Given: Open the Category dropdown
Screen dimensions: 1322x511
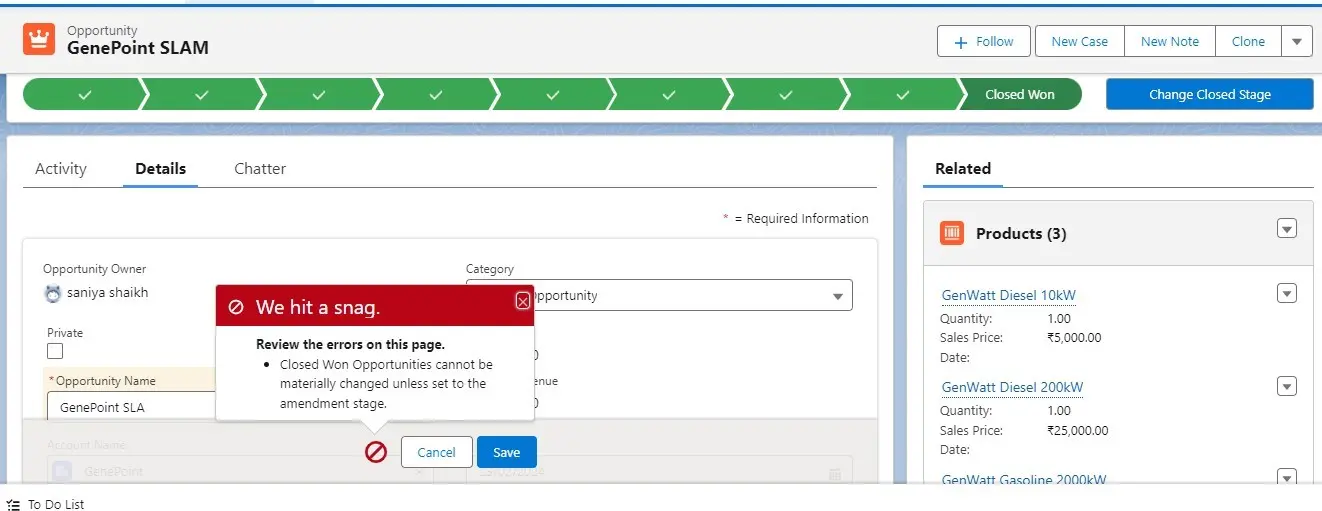Looking at the screenshot, I should click(837, 296).
